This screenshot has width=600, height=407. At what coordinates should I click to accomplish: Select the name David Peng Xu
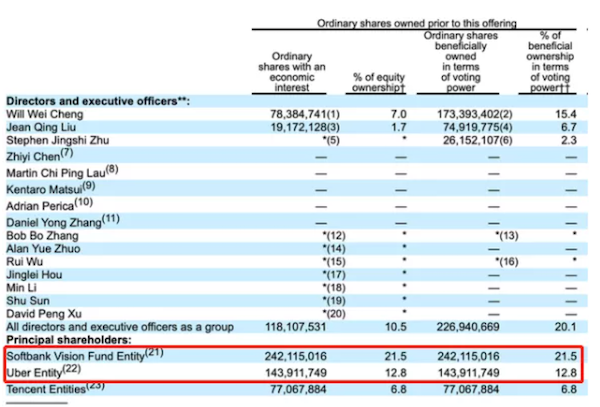click(44, 314)
